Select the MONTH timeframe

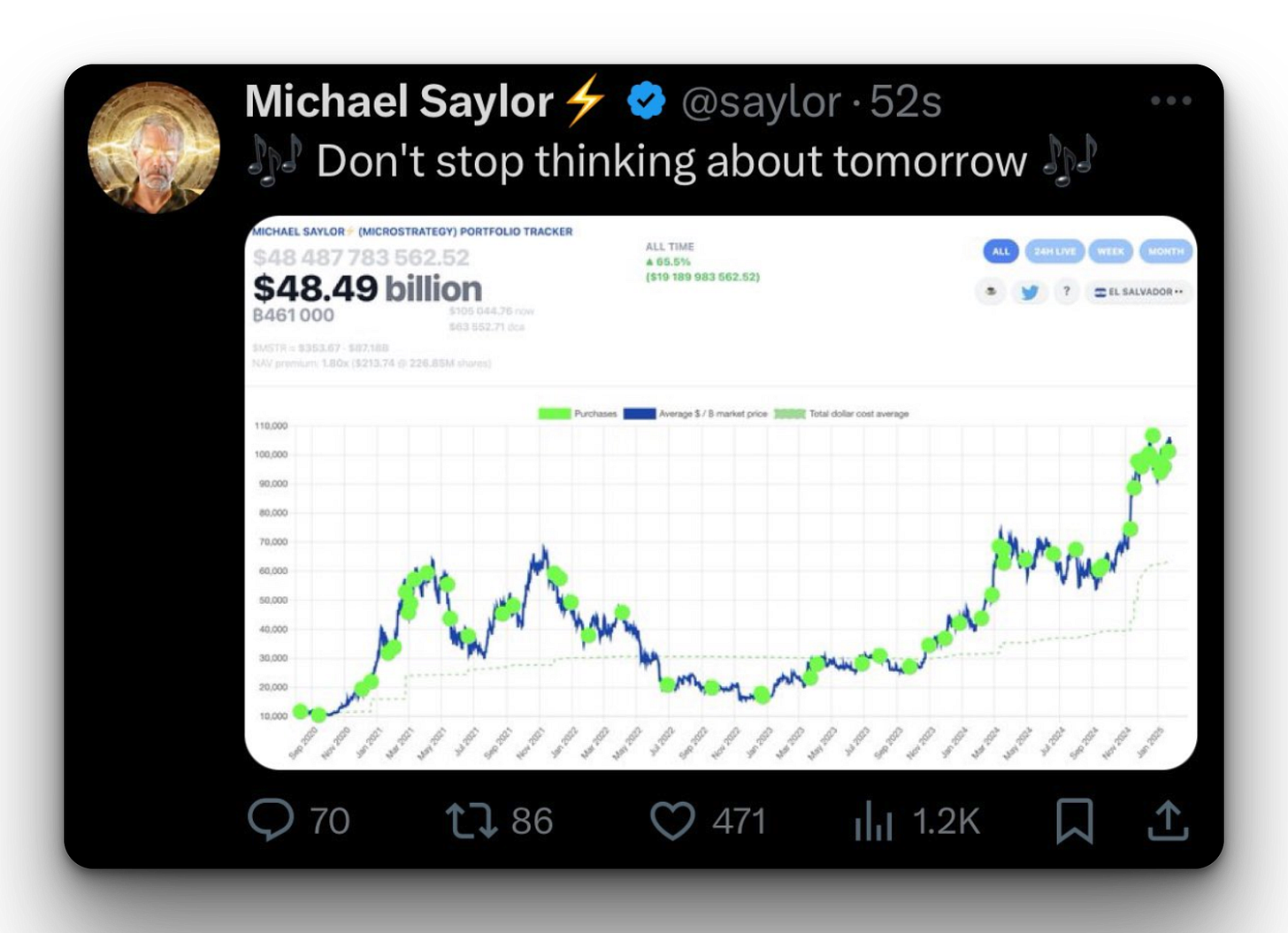pos(1166,251)
